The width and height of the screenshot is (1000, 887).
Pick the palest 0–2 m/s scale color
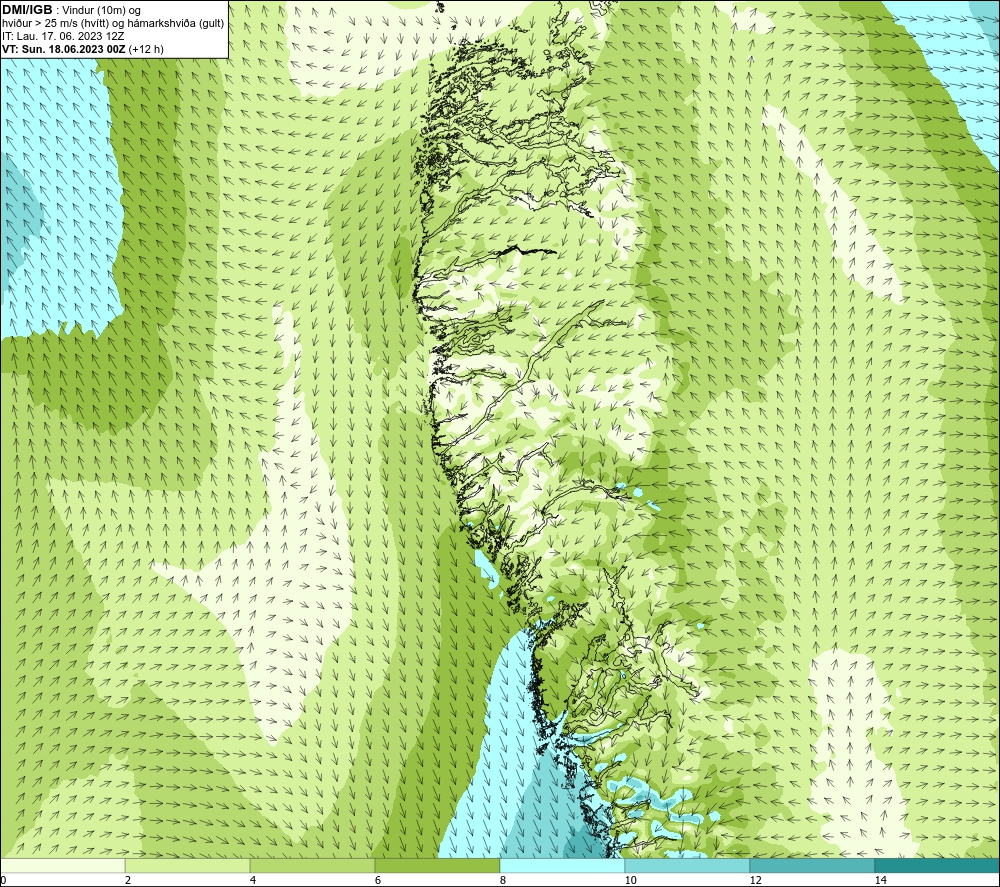[62, 865]
